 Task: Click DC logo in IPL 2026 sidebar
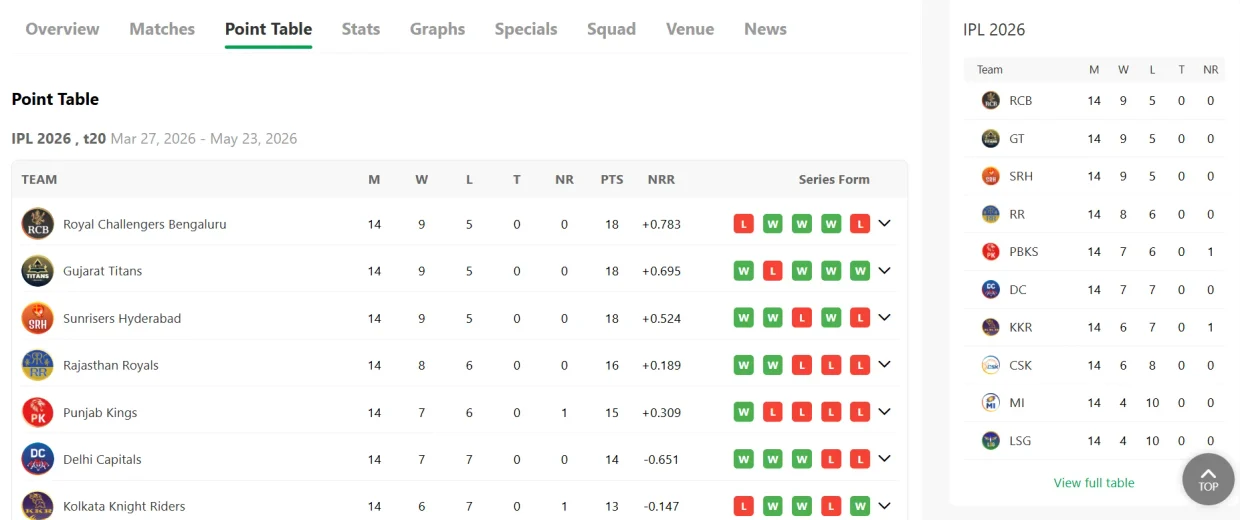[x=991, y=289]
